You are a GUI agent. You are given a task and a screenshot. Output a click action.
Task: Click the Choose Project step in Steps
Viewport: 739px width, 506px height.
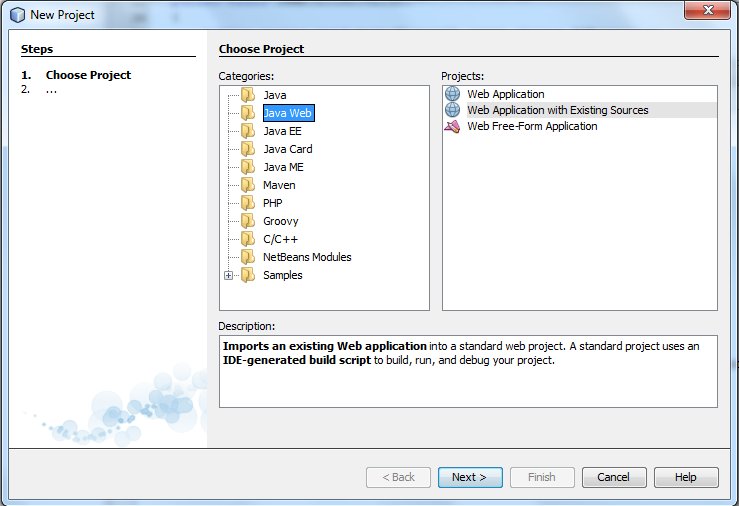[x=88, y=75]
